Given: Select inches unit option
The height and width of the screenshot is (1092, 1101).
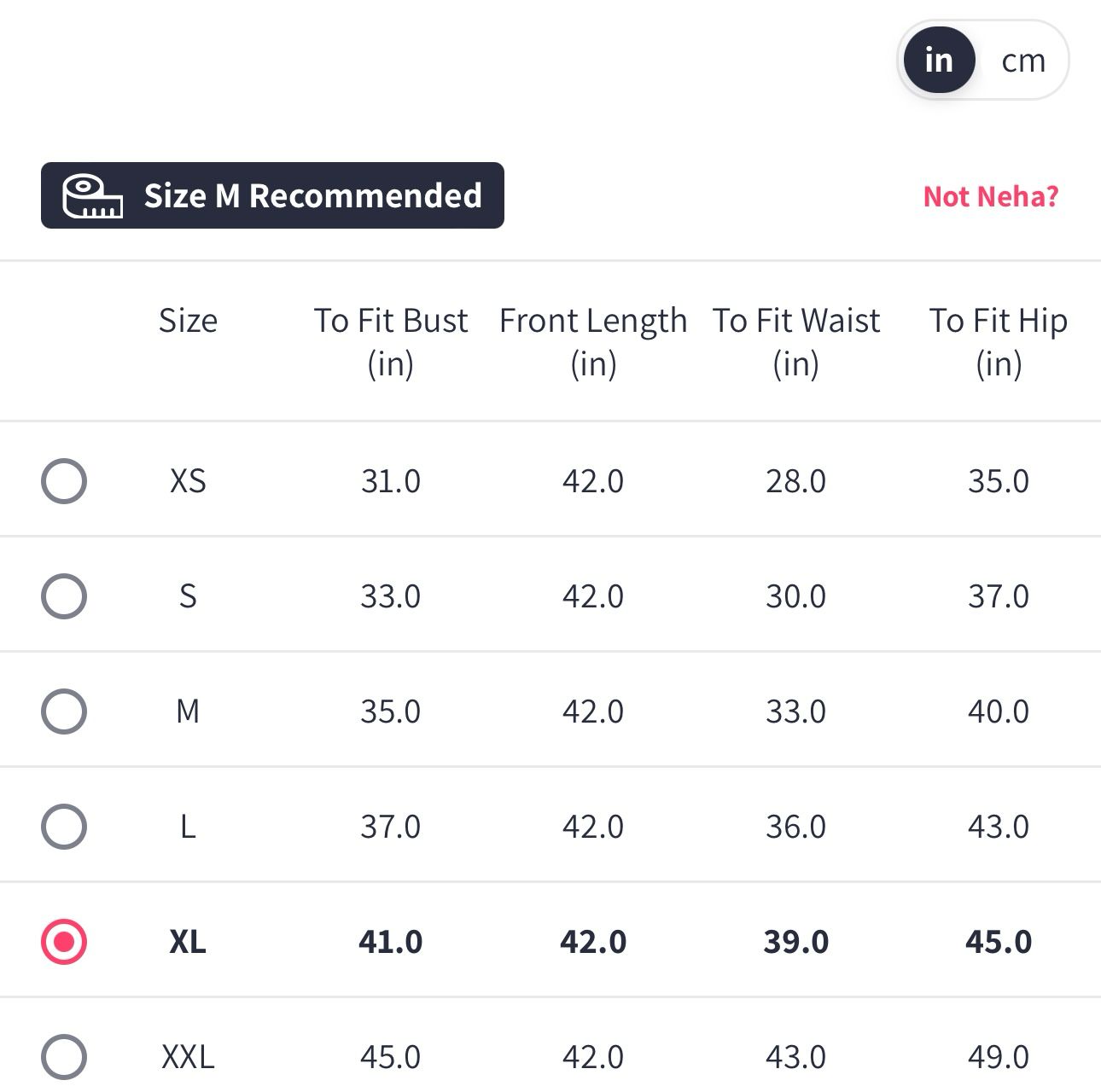Looking at the screenshot, I should [939, 61].
